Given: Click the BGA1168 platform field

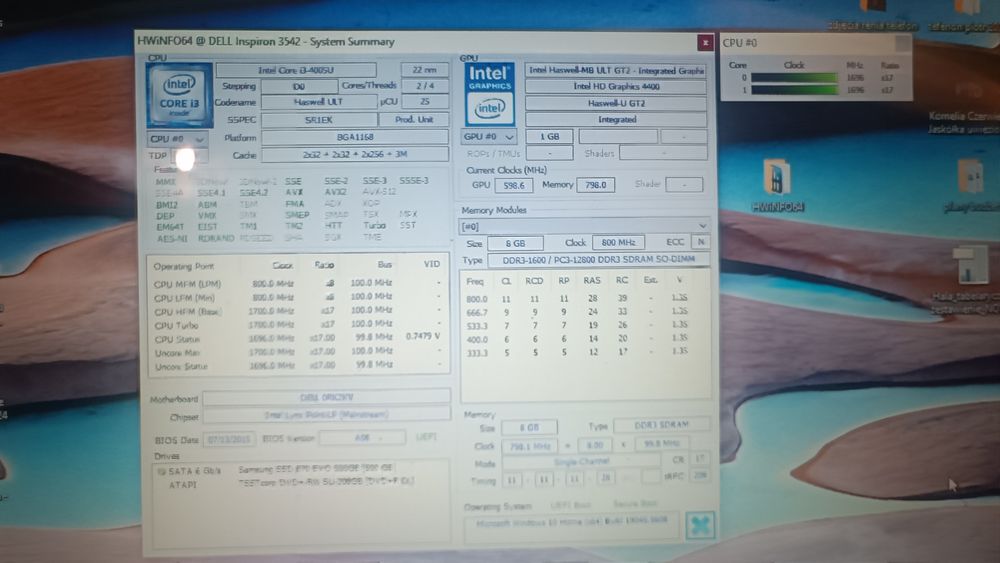Looking at the screenshot, I should (x=355, y=137).
